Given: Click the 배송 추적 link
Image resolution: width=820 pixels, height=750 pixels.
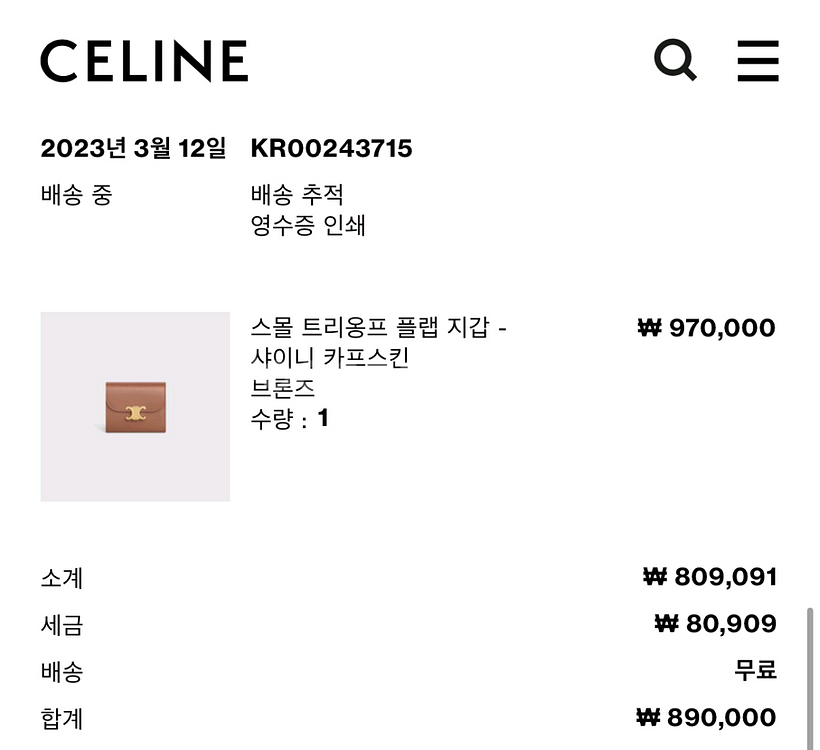Looking at the screenshot, I should (297, 194).
